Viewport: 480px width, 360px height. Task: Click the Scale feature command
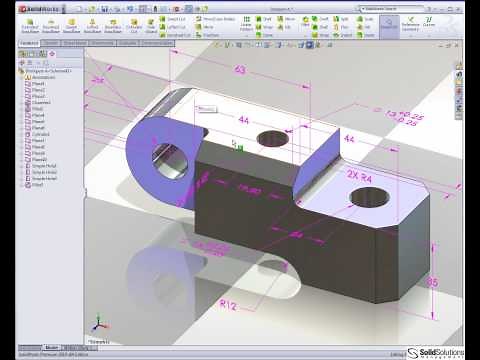pos(365,19)
